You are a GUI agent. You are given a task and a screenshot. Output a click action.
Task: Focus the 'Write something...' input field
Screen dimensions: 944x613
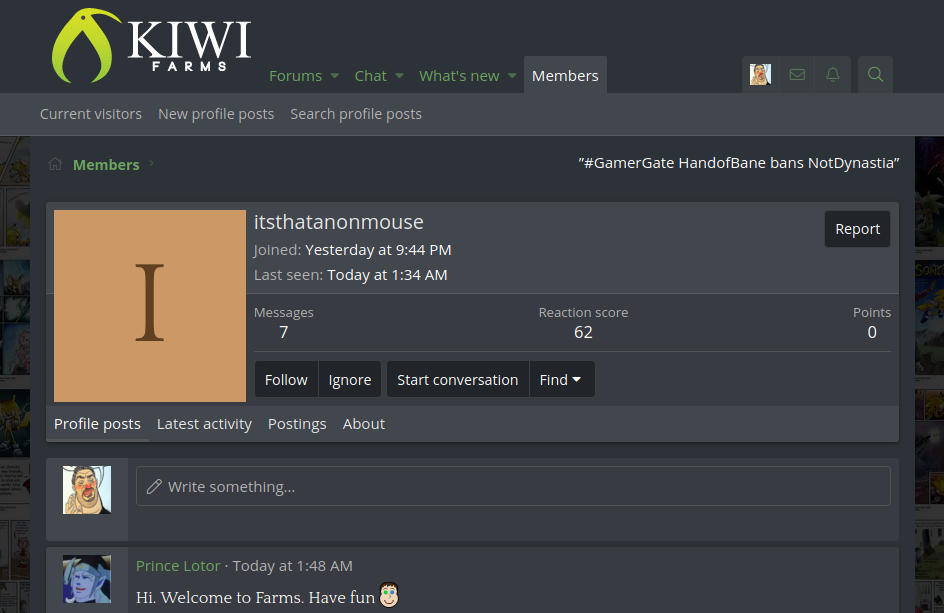pos(513,486)
